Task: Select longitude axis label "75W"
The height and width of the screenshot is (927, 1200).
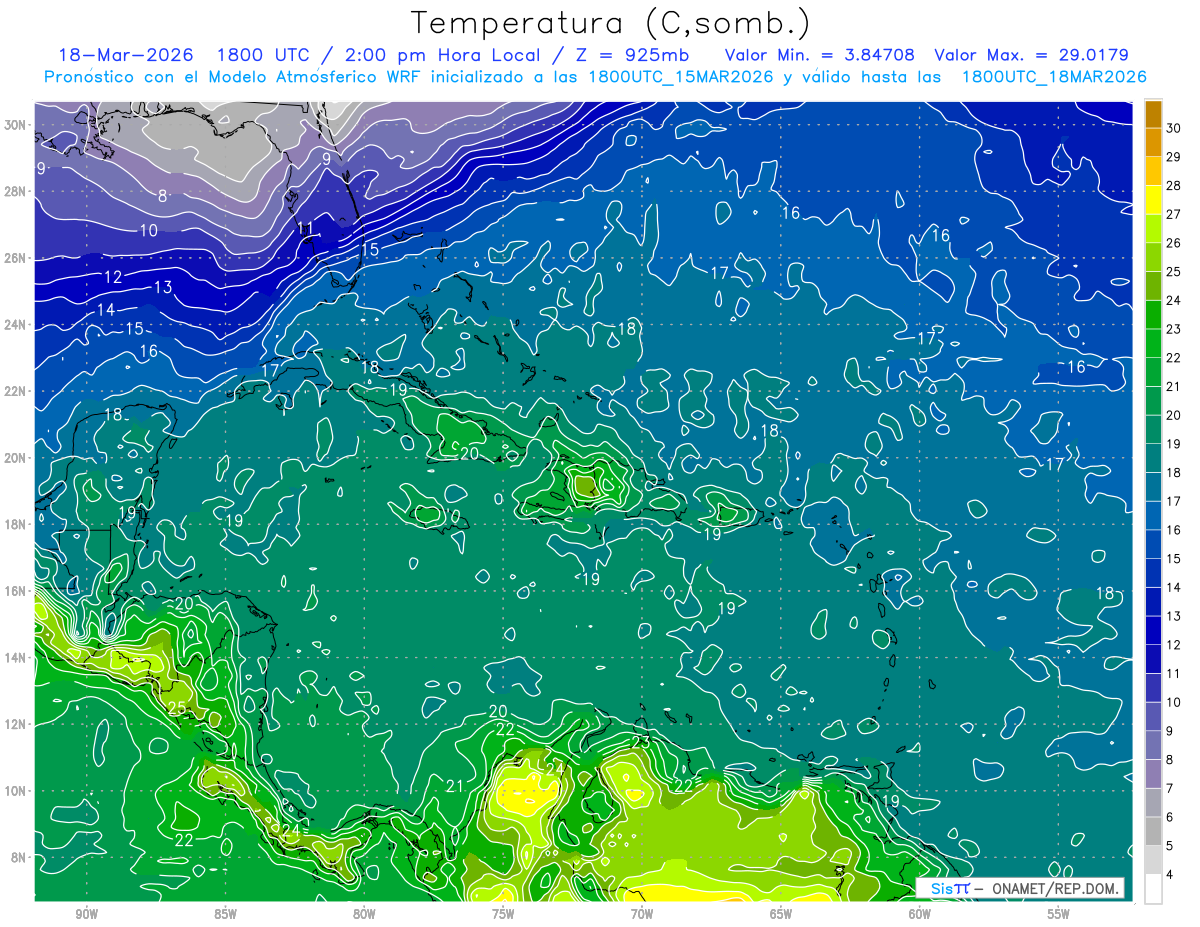Action: click(503, 914)
